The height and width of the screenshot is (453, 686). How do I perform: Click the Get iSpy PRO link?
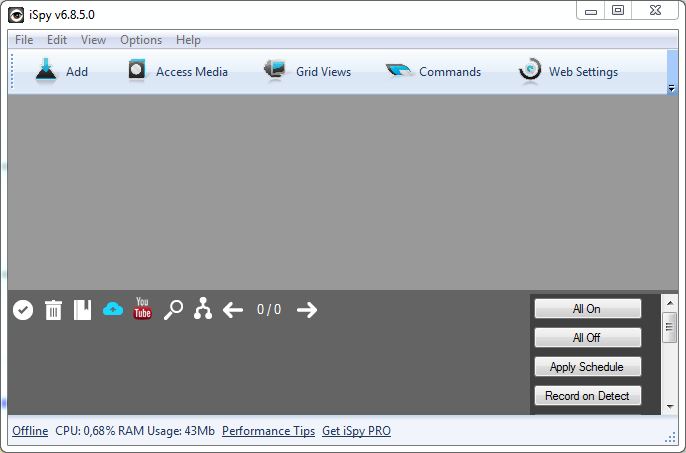click(x=356, y=431)
